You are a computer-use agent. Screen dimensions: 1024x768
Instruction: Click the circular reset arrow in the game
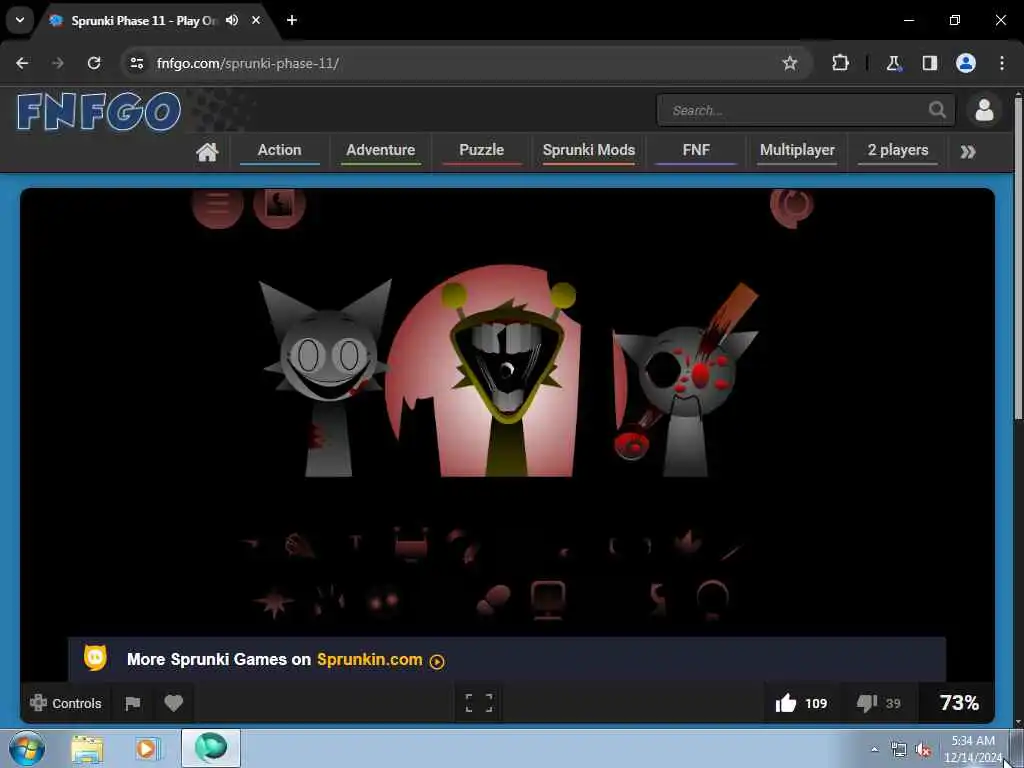tap(792, 207)
